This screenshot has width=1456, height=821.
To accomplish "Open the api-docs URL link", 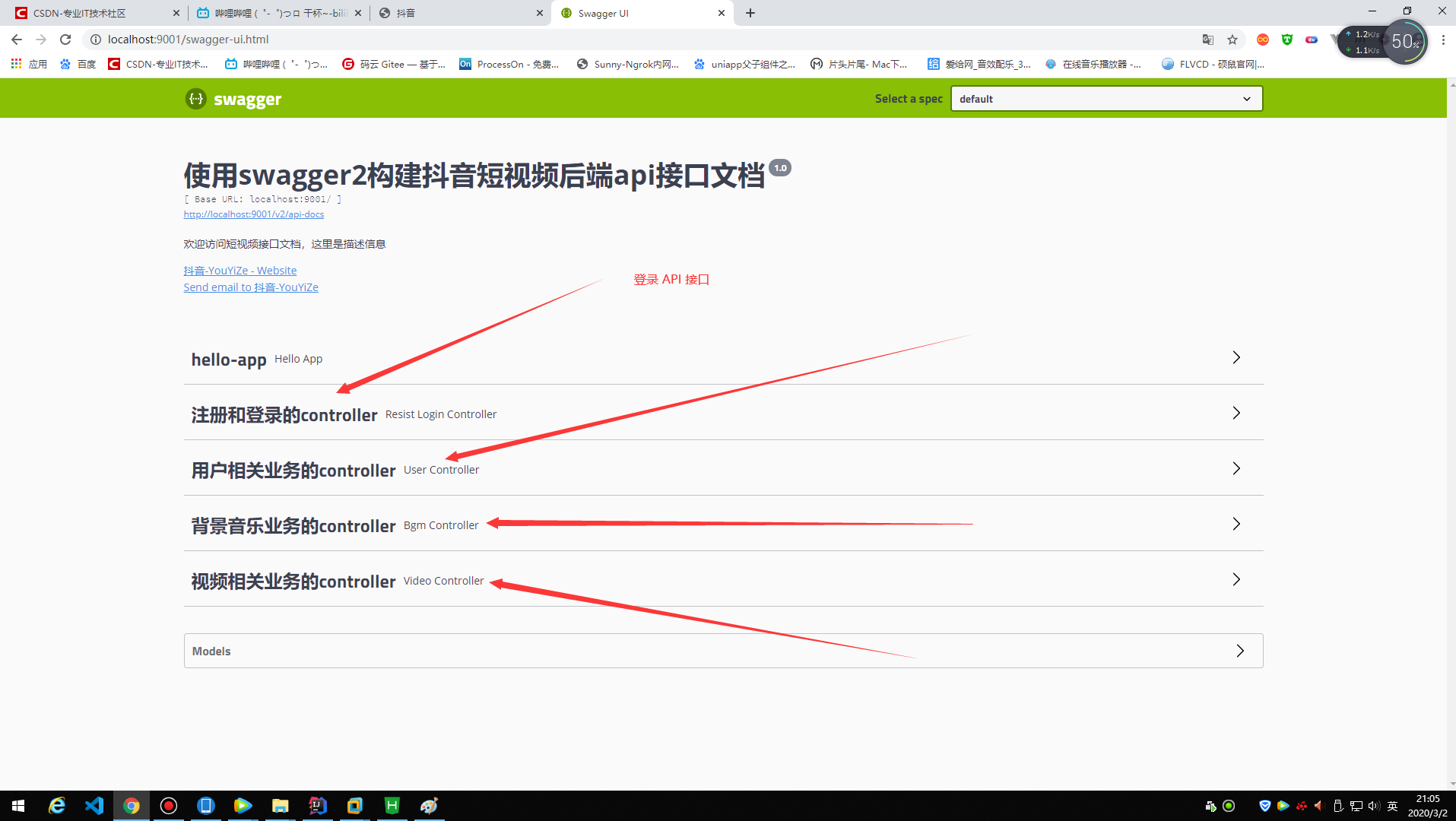I will 254,214.
